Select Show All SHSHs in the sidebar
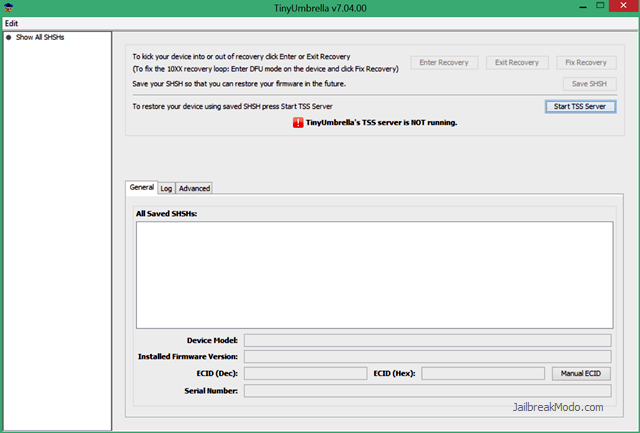Screen dimensions: 640x433 (40, 37)
